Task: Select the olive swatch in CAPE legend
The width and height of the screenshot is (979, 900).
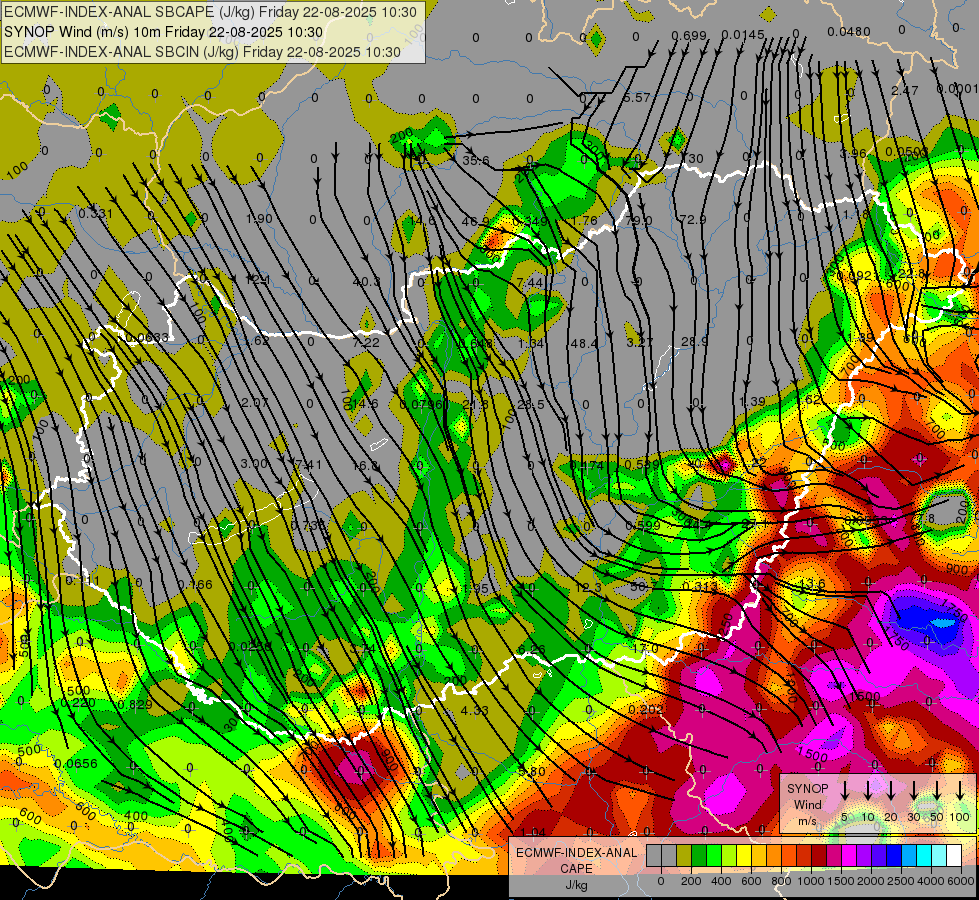Action: pos(684,856)
